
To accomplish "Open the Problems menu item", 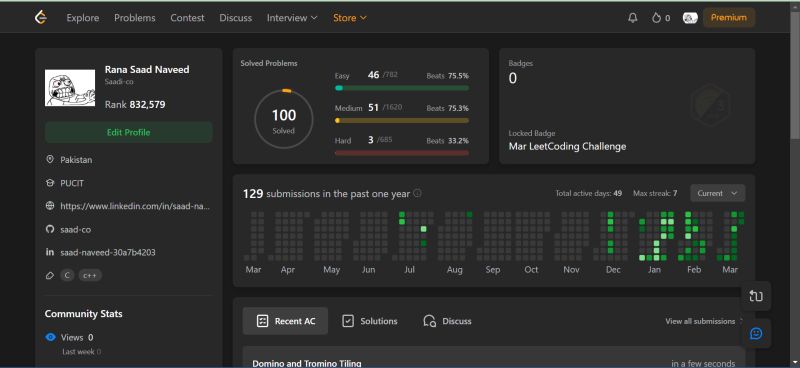I will (x=135, y=18).
